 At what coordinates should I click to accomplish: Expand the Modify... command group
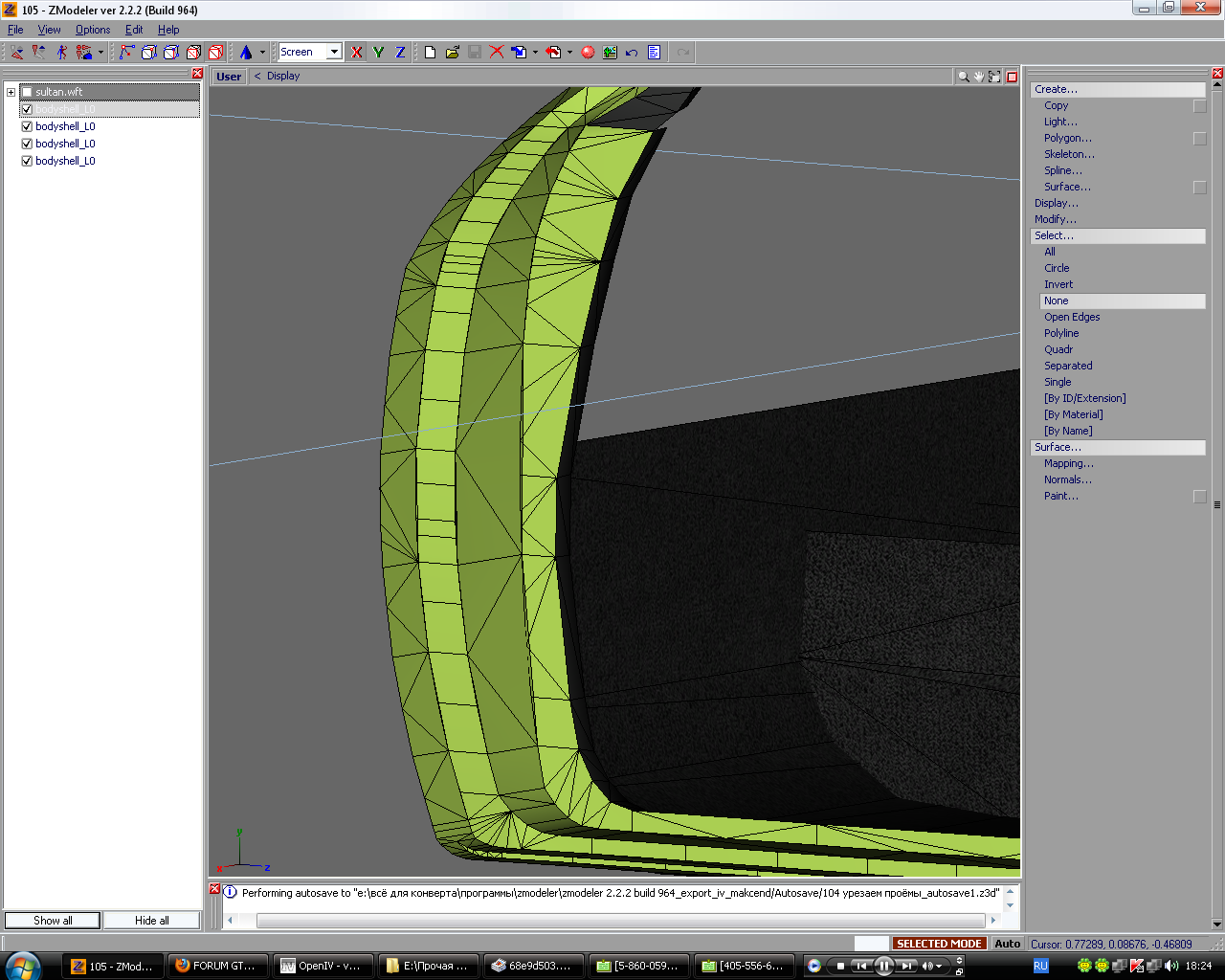(x=1055, y=219)
